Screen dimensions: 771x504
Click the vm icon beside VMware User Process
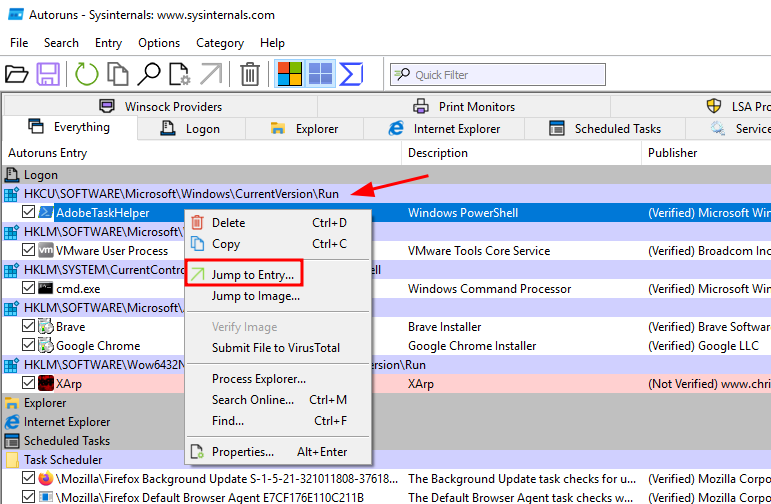tap(46, 250)
